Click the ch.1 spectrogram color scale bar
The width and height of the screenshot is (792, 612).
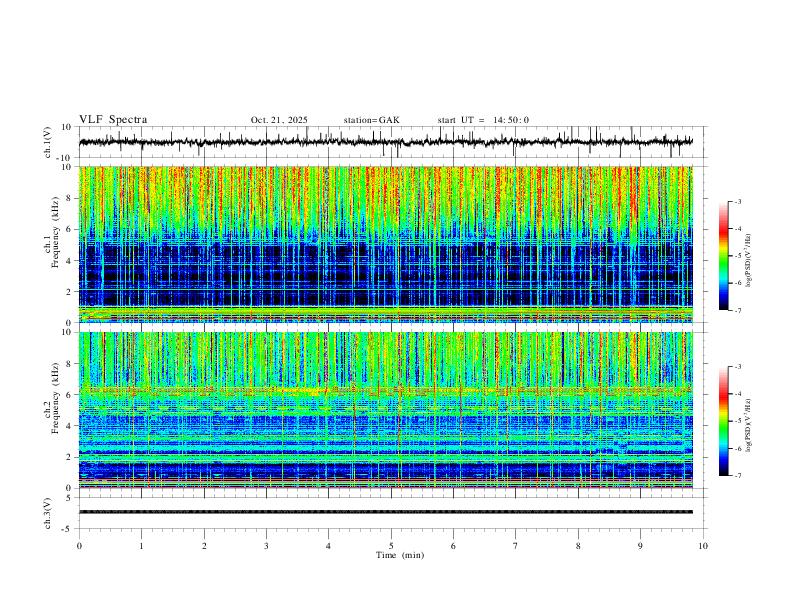click(x=724, y=256)
